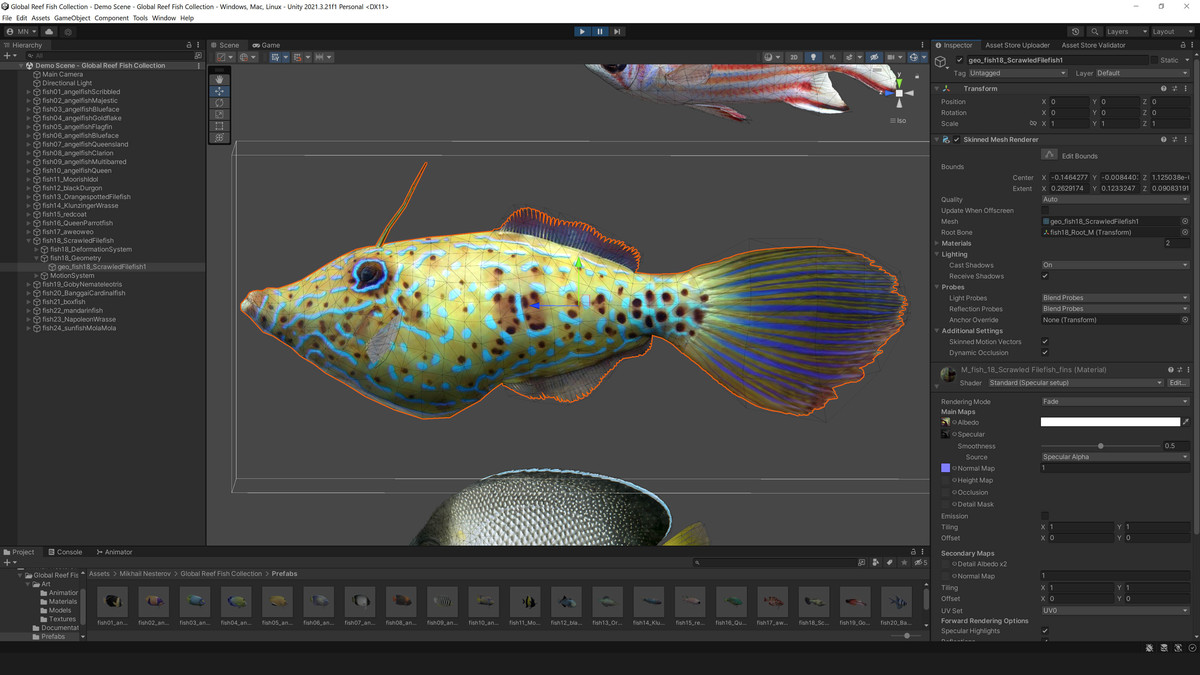Click Edit next to the Shader field
Image resolution: width=1200 pixels, height=675 pixels.
pos(1178,382)
